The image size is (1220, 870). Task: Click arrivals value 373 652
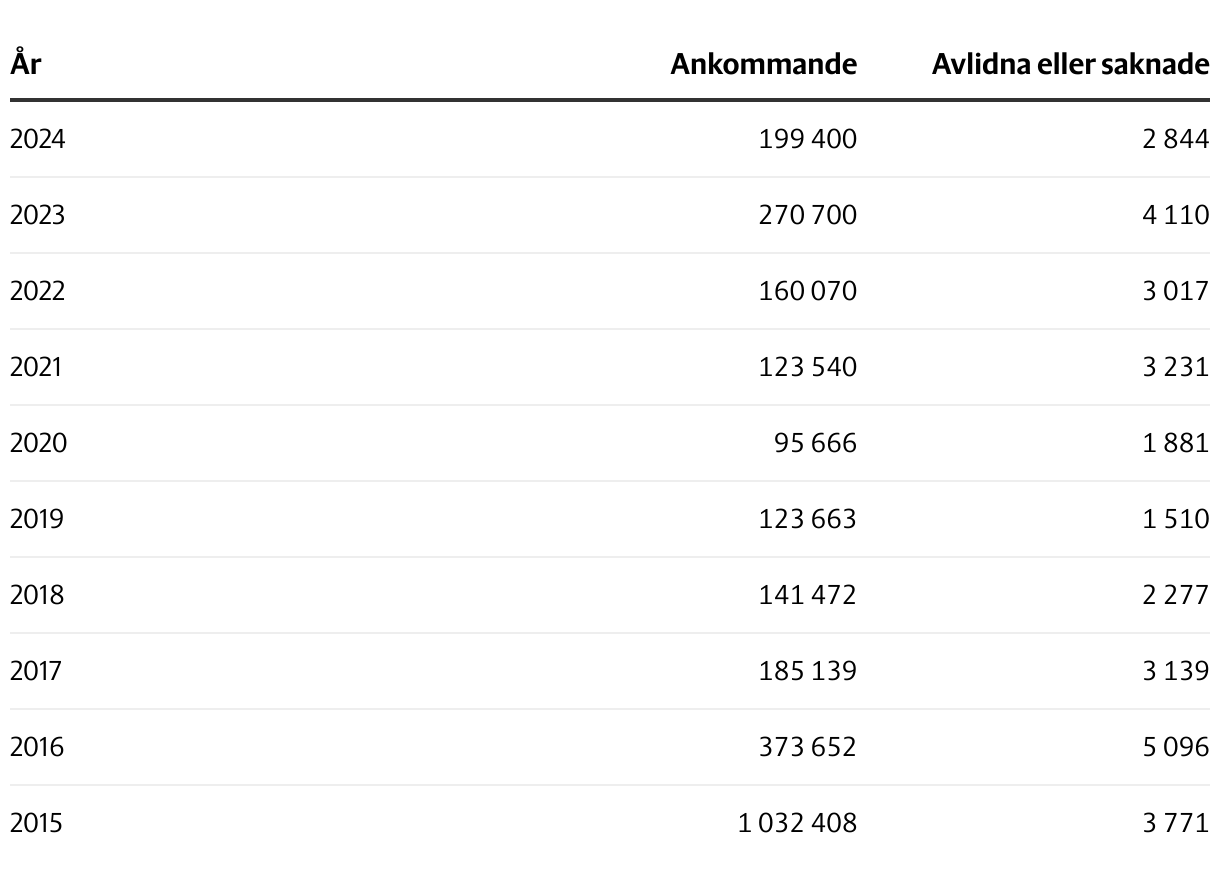tap(808, 747)
